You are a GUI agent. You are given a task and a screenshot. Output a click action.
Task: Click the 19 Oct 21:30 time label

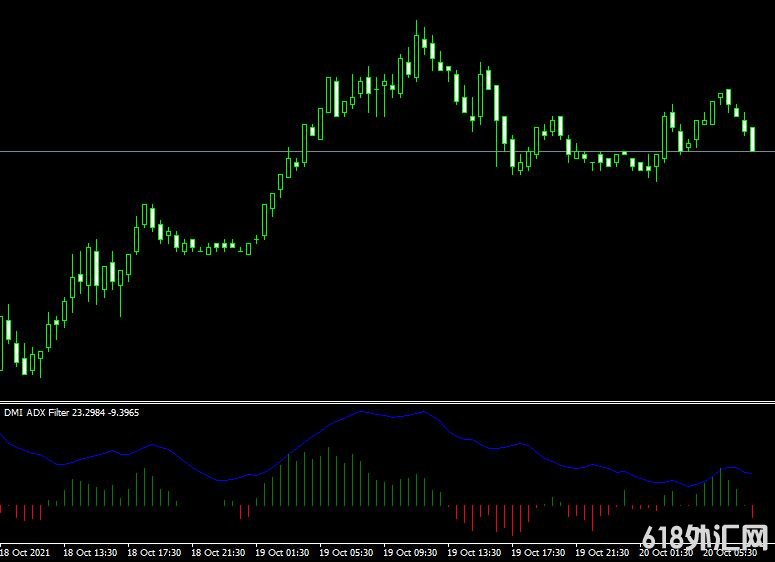[602, 552]
